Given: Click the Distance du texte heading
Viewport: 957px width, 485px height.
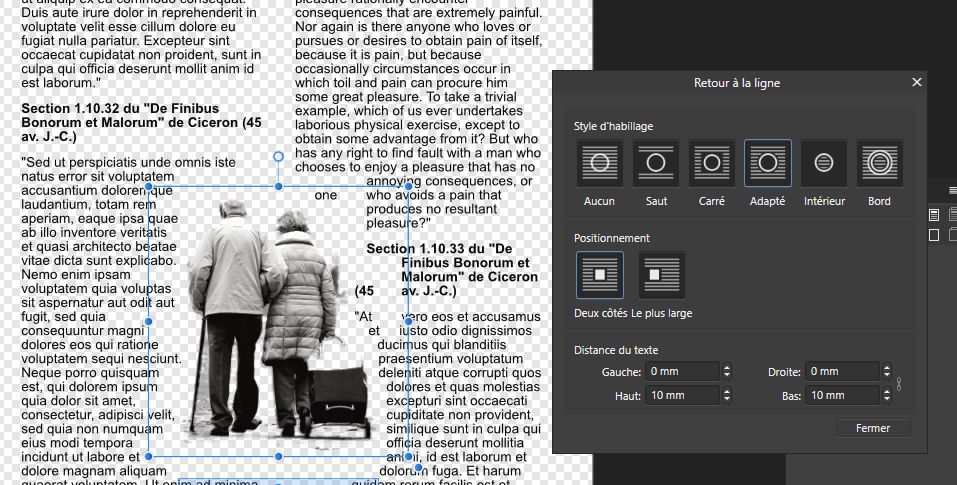Looking at the screenshot, I should [x=616, y=350].
